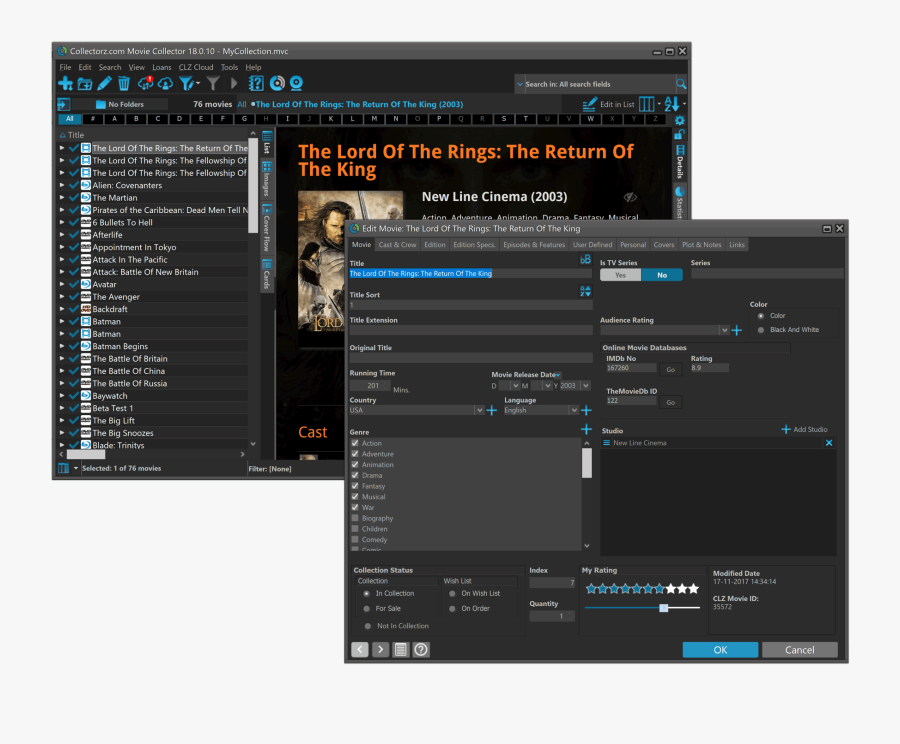Check the Biography genre checkbox
This screenshot has width=900, height=744.
point(355,518)
